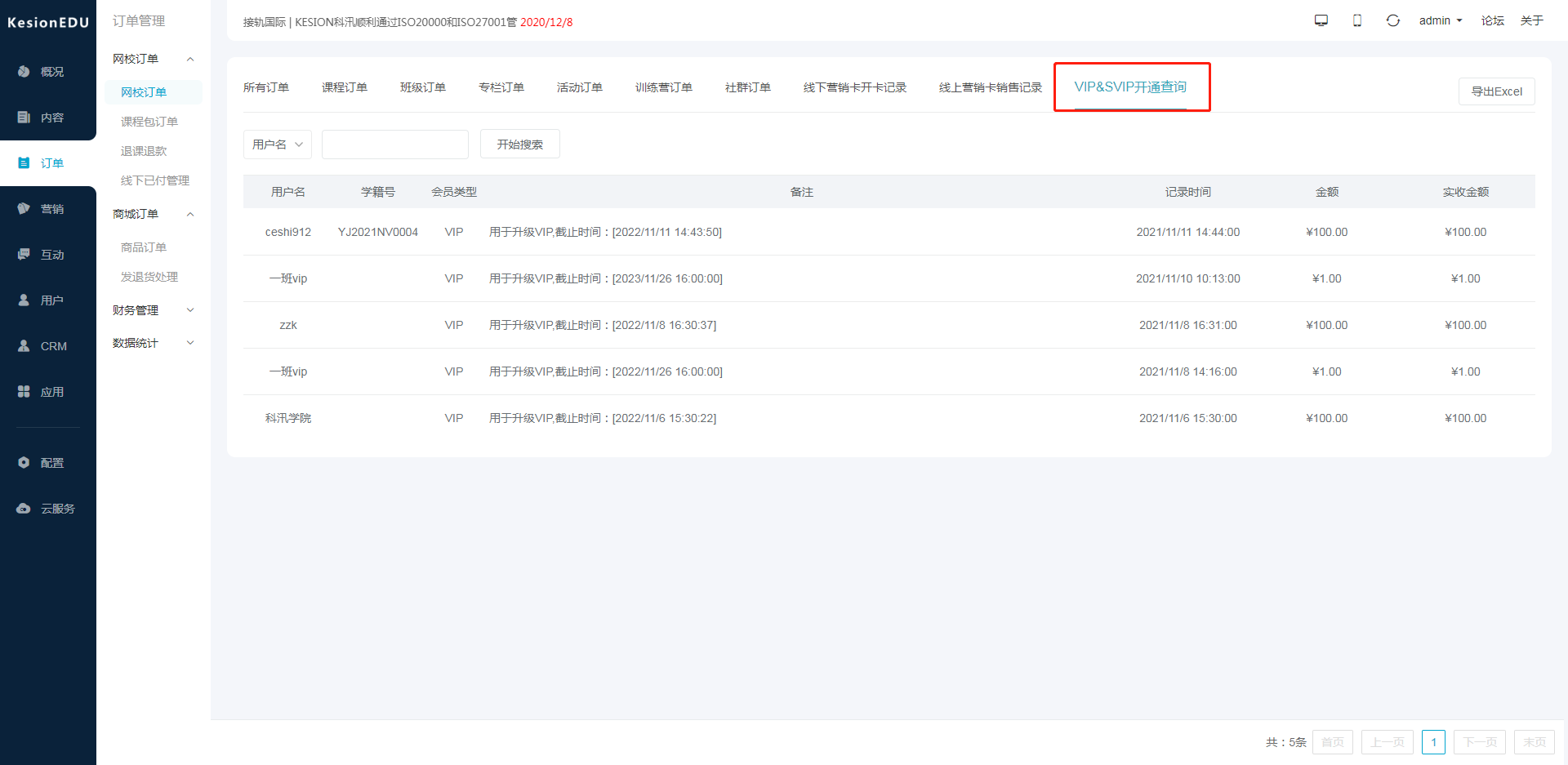Click student ID YJ2021NV0004
The height and width of the screenshot is (765, 1568).
[378, 232]
